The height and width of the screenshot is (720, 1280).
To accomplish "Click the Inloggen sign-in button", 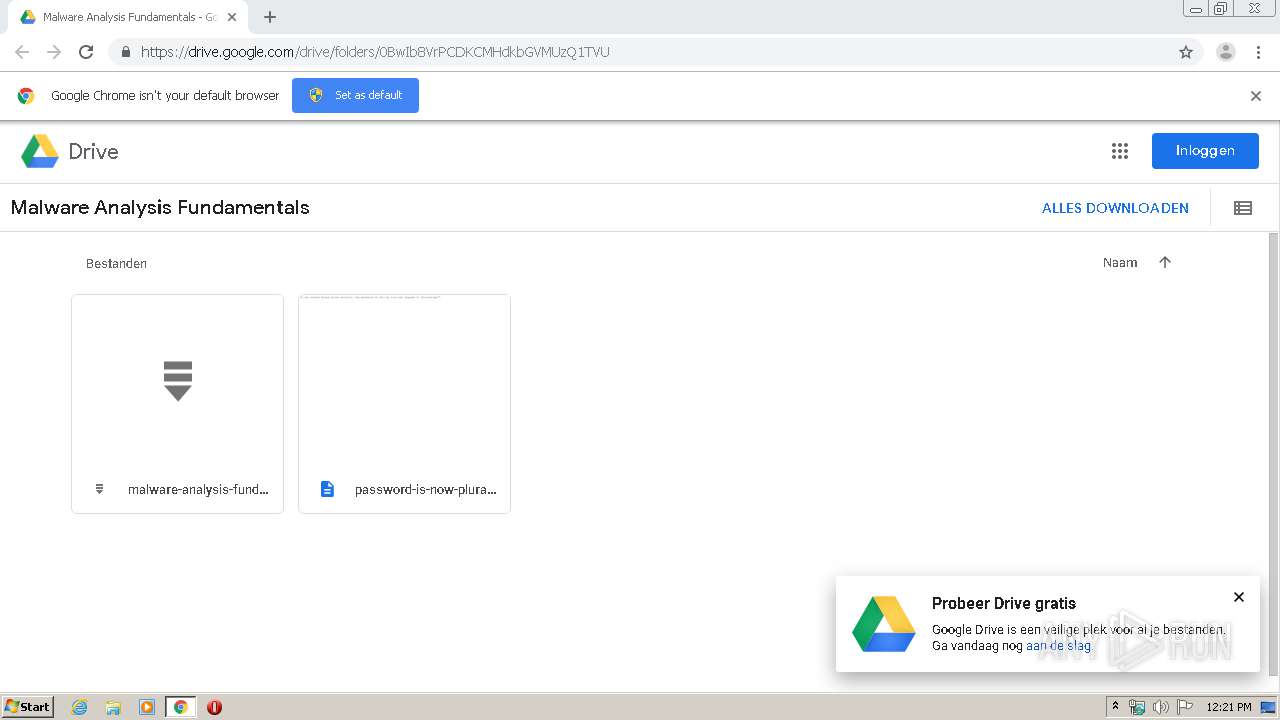I will click(1205, 151).
